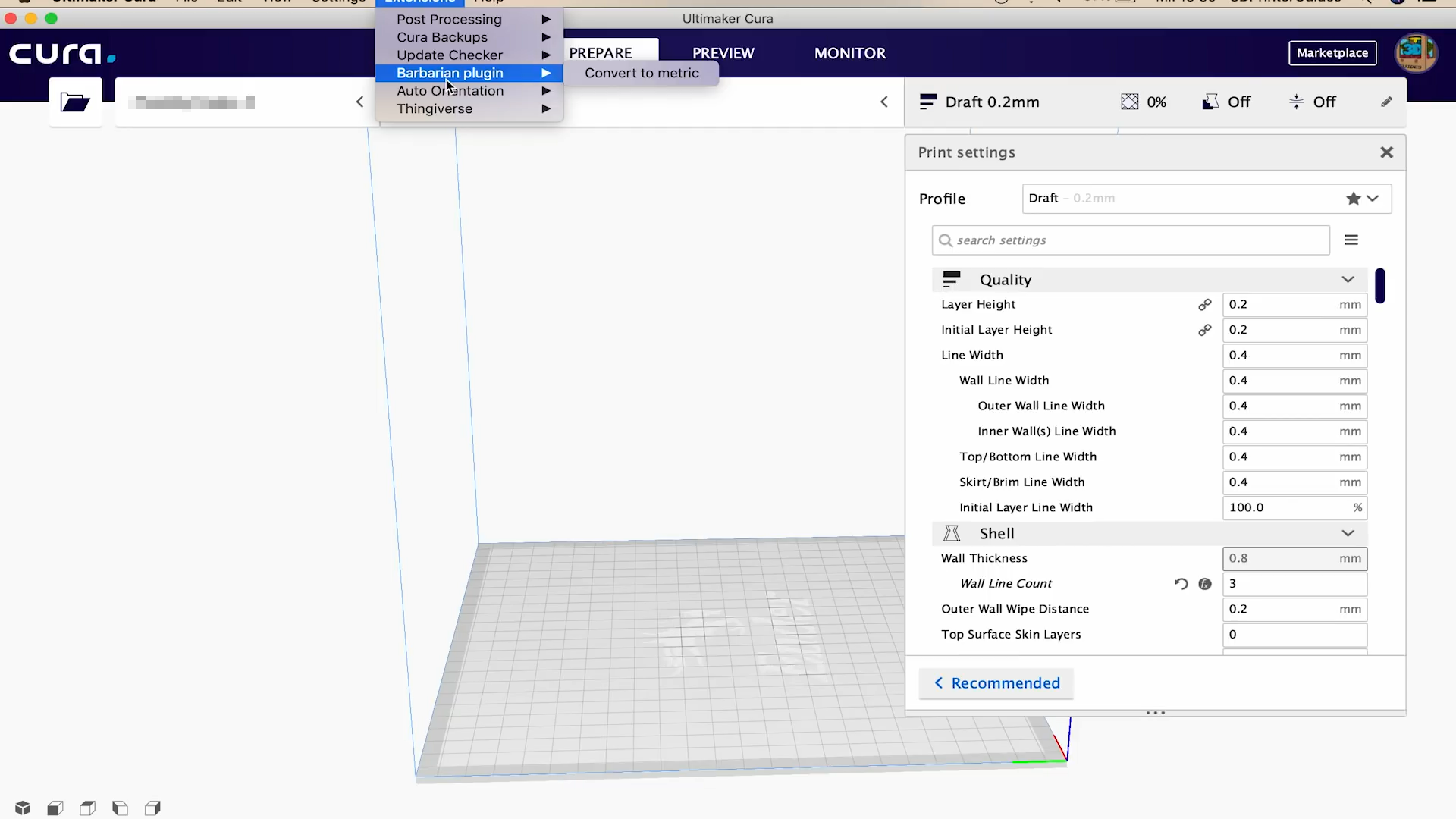Image resolution: width=1456 pixels, height=819 pixels.
Task: Select the top view cube icon
Action: [x=88, y=808]
